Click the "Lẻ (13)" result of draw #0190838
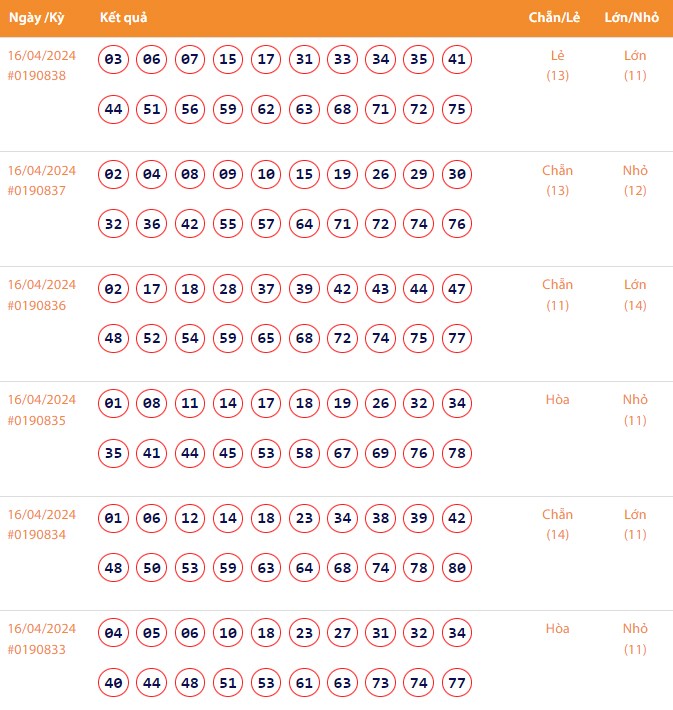 coord(558,65)
